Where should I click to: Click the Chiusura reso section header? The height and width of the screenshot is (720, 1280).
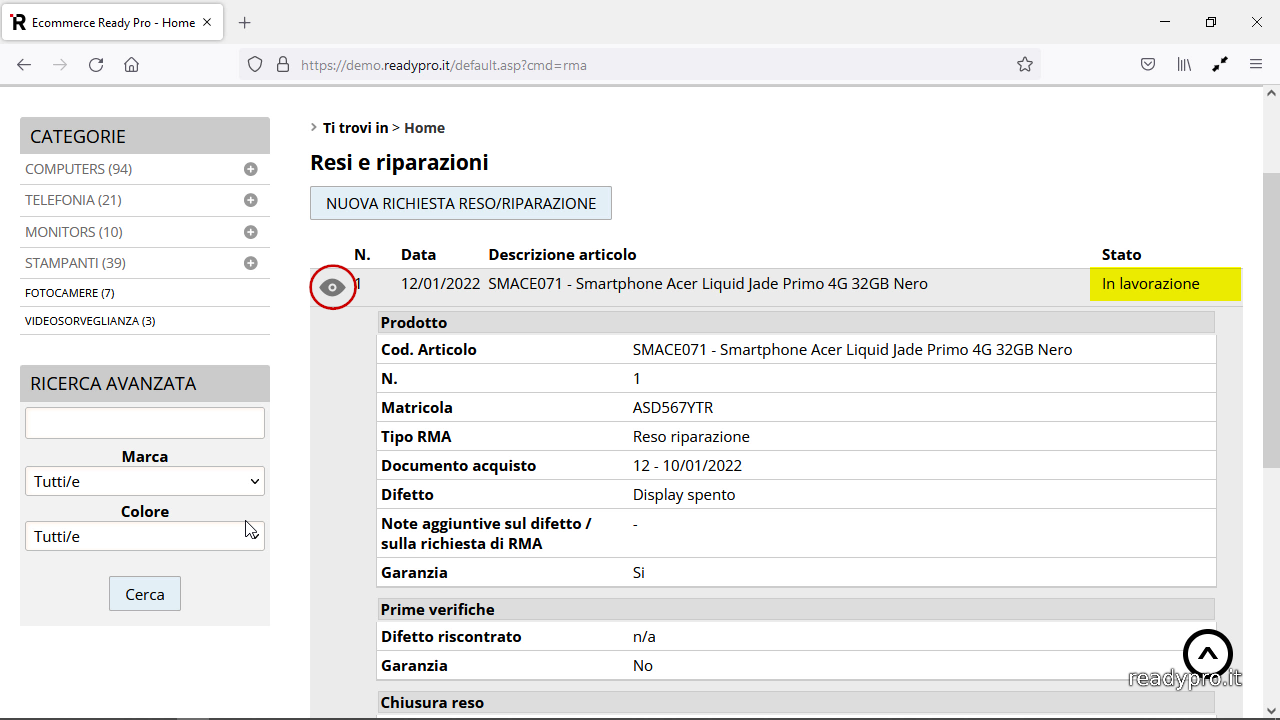[796, 702]
